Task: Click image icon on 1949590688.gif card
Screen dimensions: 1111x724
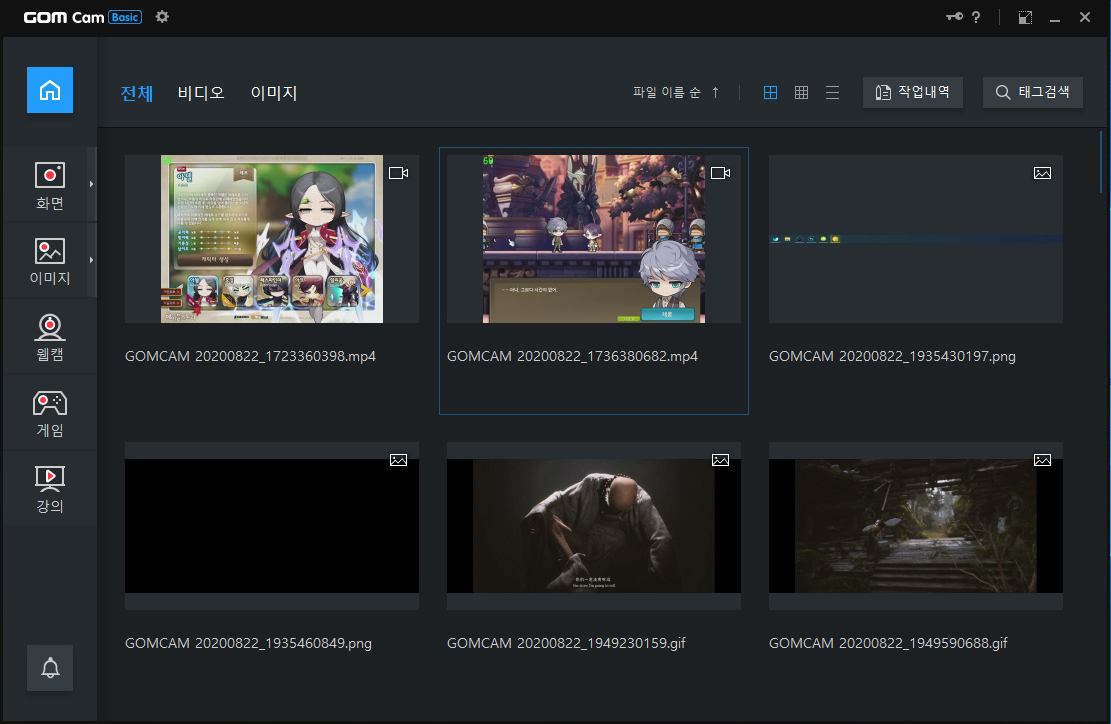Action: click(1042, 460)
